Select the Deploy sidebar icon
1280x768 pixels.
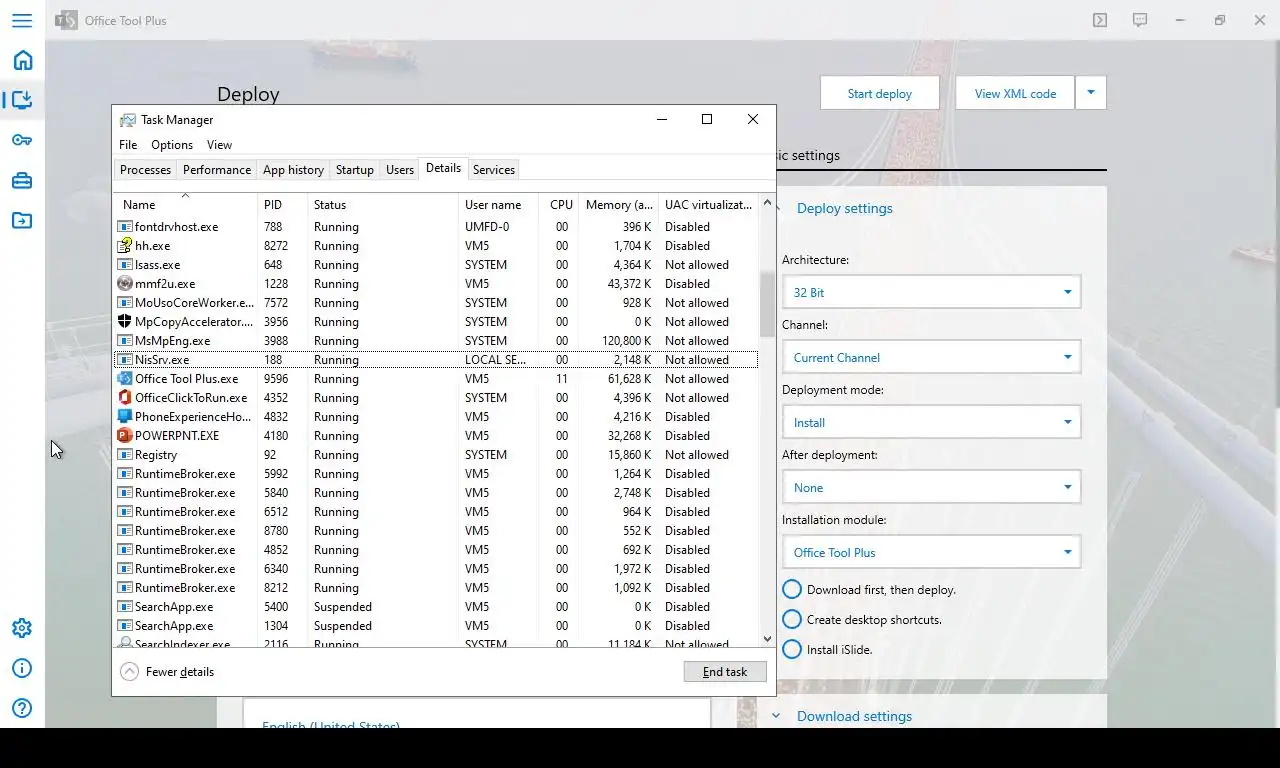point(22,100)
